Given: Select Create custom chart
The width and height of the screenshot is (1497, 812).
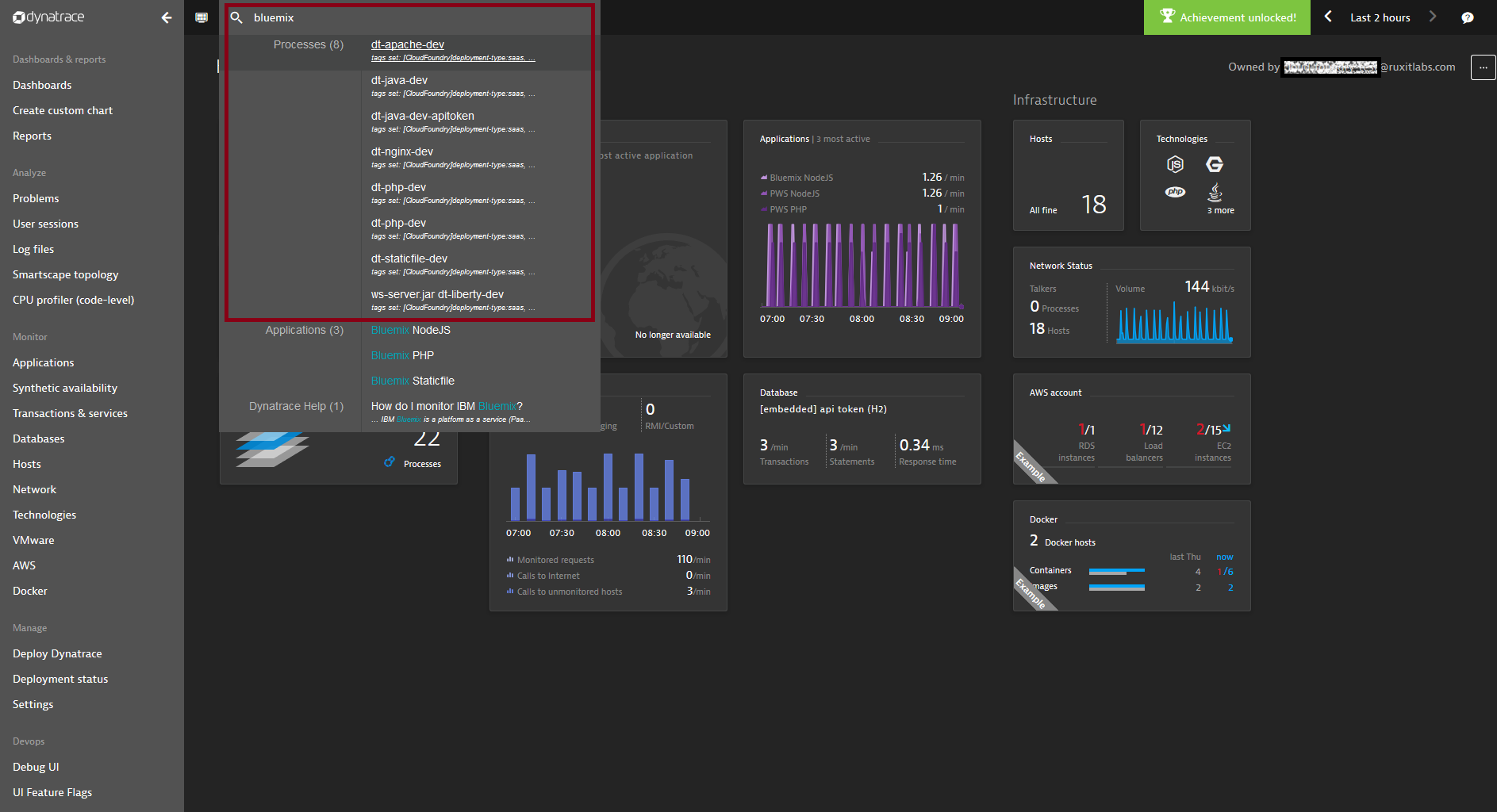Looking at the screenshot, I should tap(63, 110).
